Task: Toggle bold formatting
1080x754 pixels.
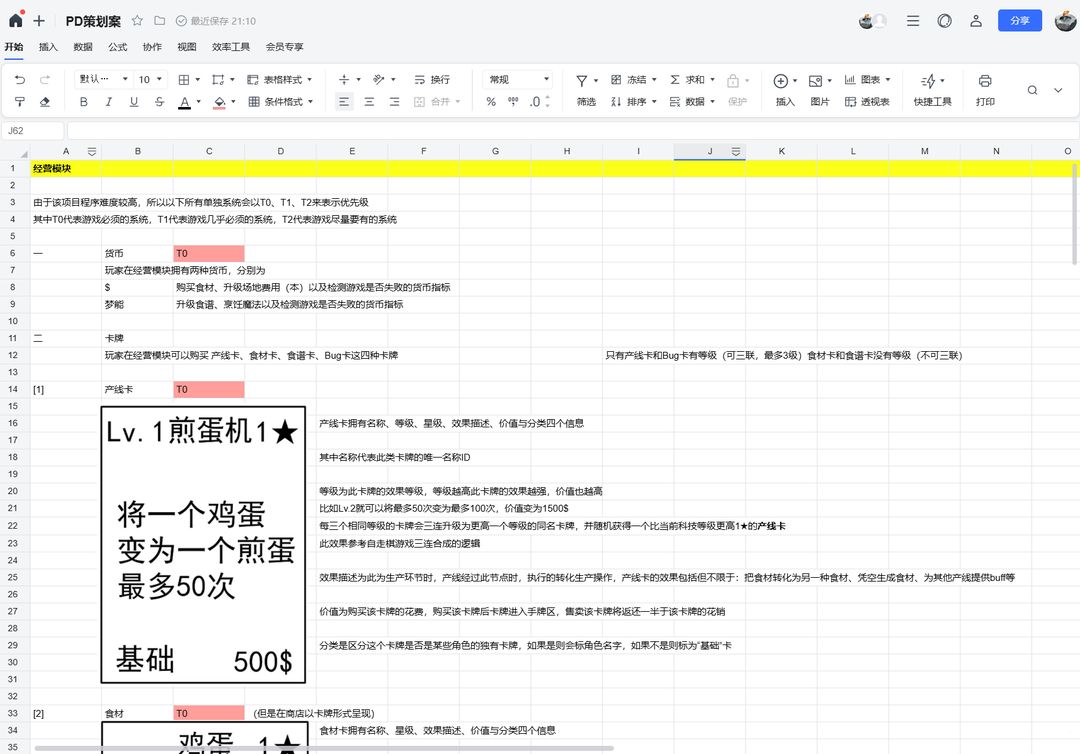Action: coord(83,102)
